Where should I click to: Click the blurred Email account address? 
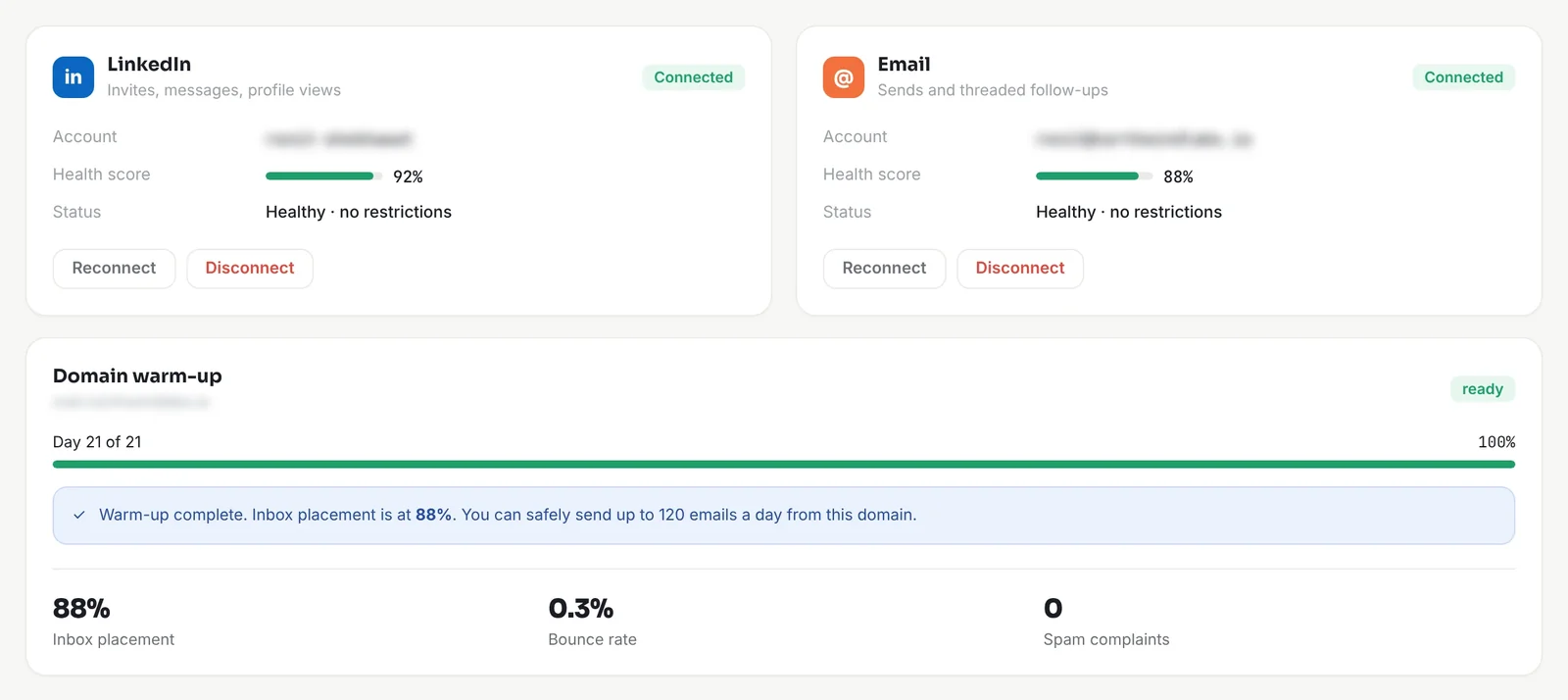[1145, 139]
